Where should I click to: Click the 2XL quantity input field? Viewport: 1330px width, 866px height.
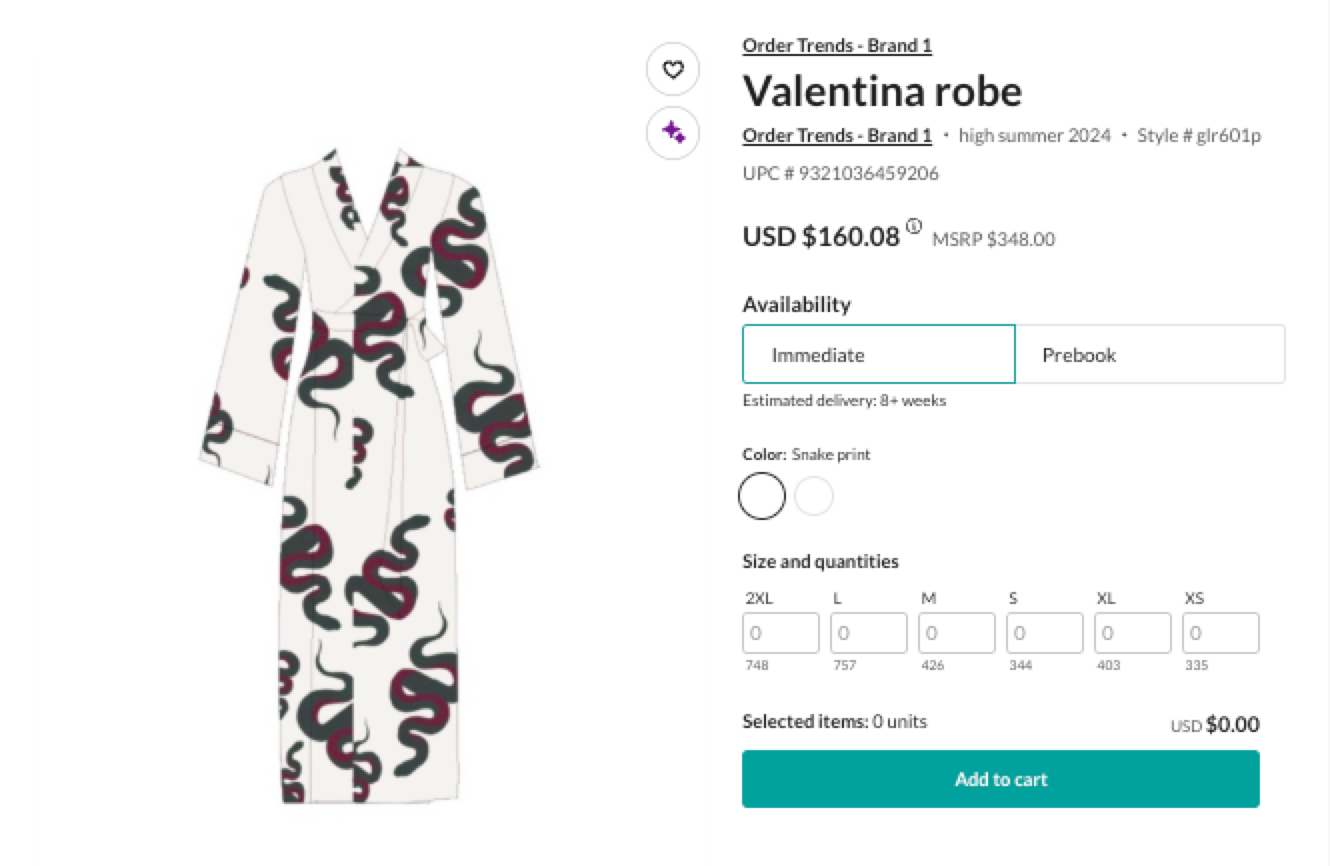[x=780, y=632]
